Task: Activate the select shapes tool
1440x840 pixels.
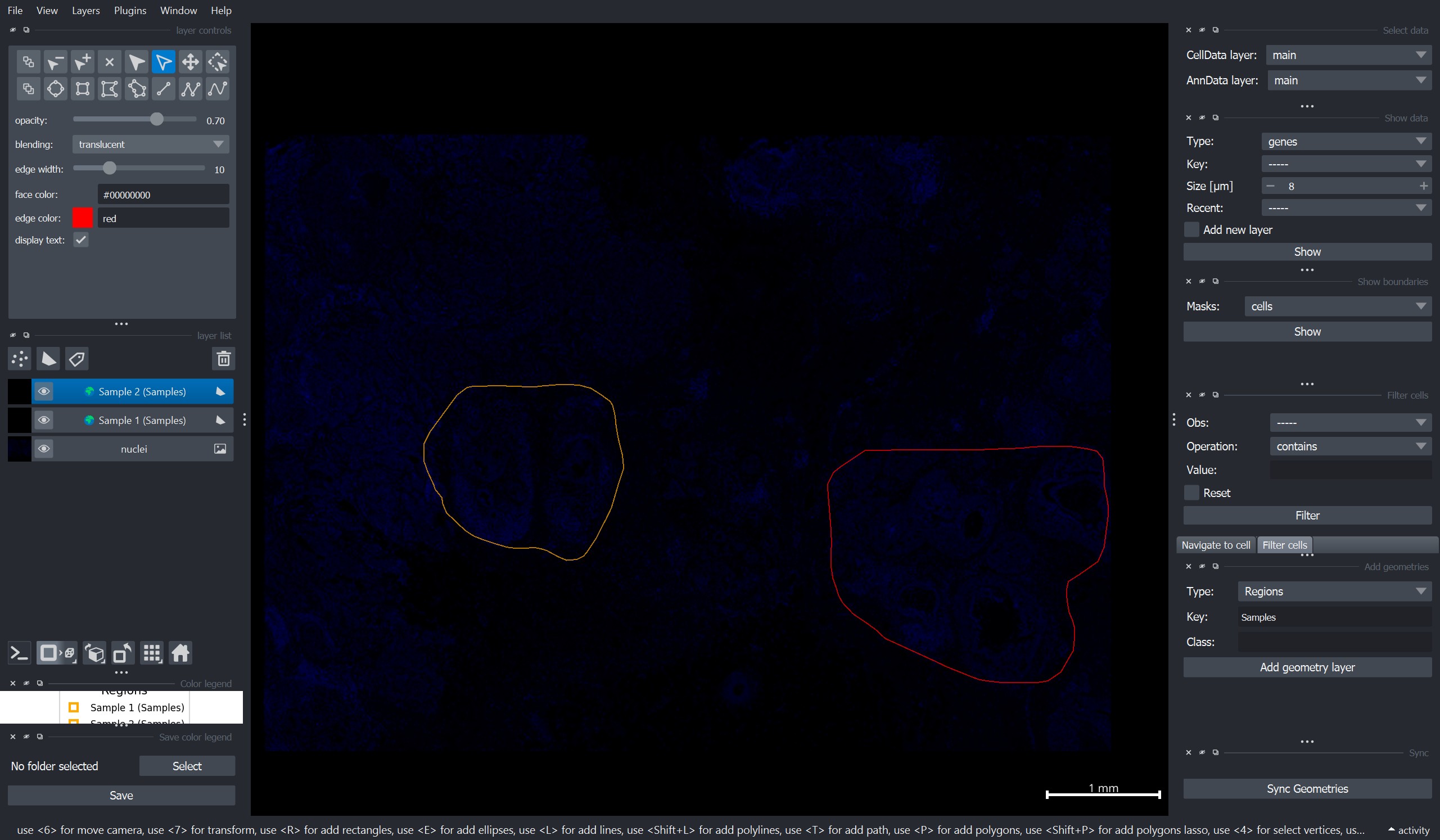Action: pos(164,62)
